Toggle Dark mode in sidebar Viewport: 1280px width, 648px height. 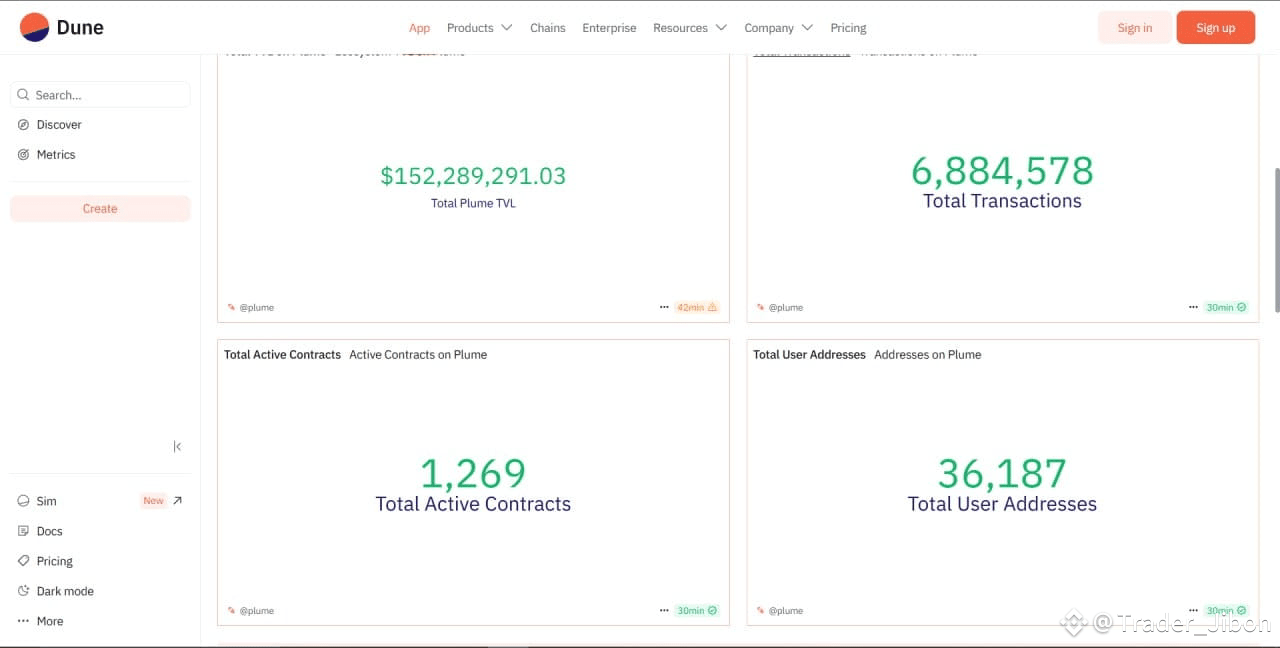[65, 591]
